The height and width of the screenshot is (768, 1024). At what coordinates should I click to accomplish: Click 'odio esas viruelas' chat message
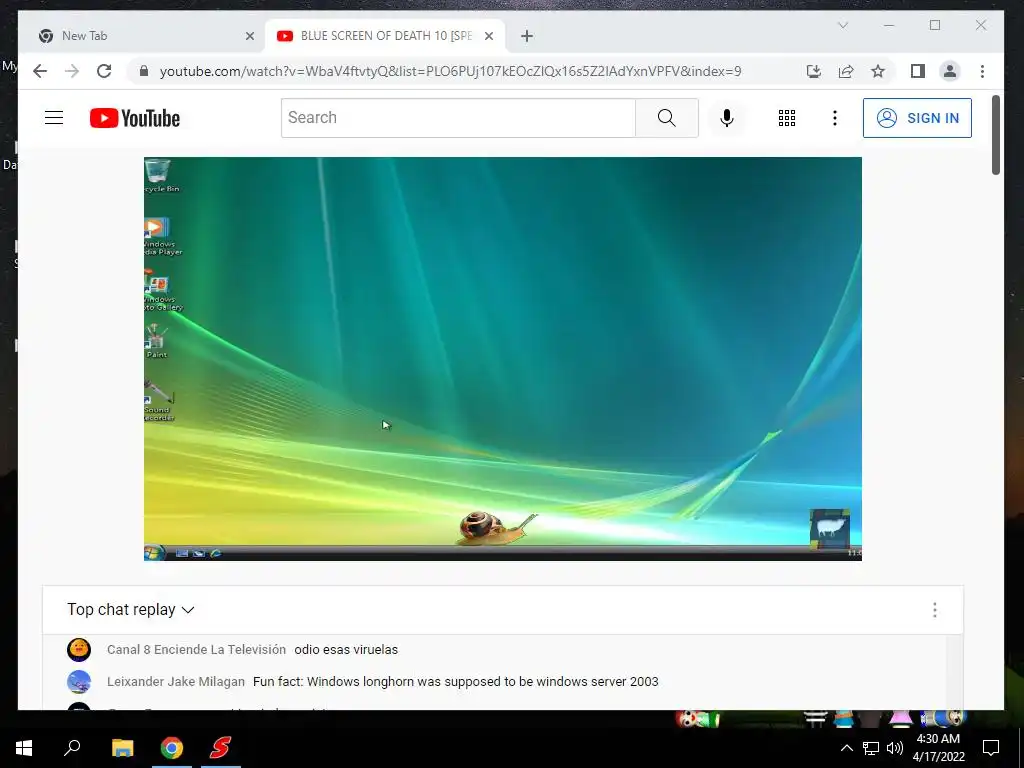[x=346, y=650]
